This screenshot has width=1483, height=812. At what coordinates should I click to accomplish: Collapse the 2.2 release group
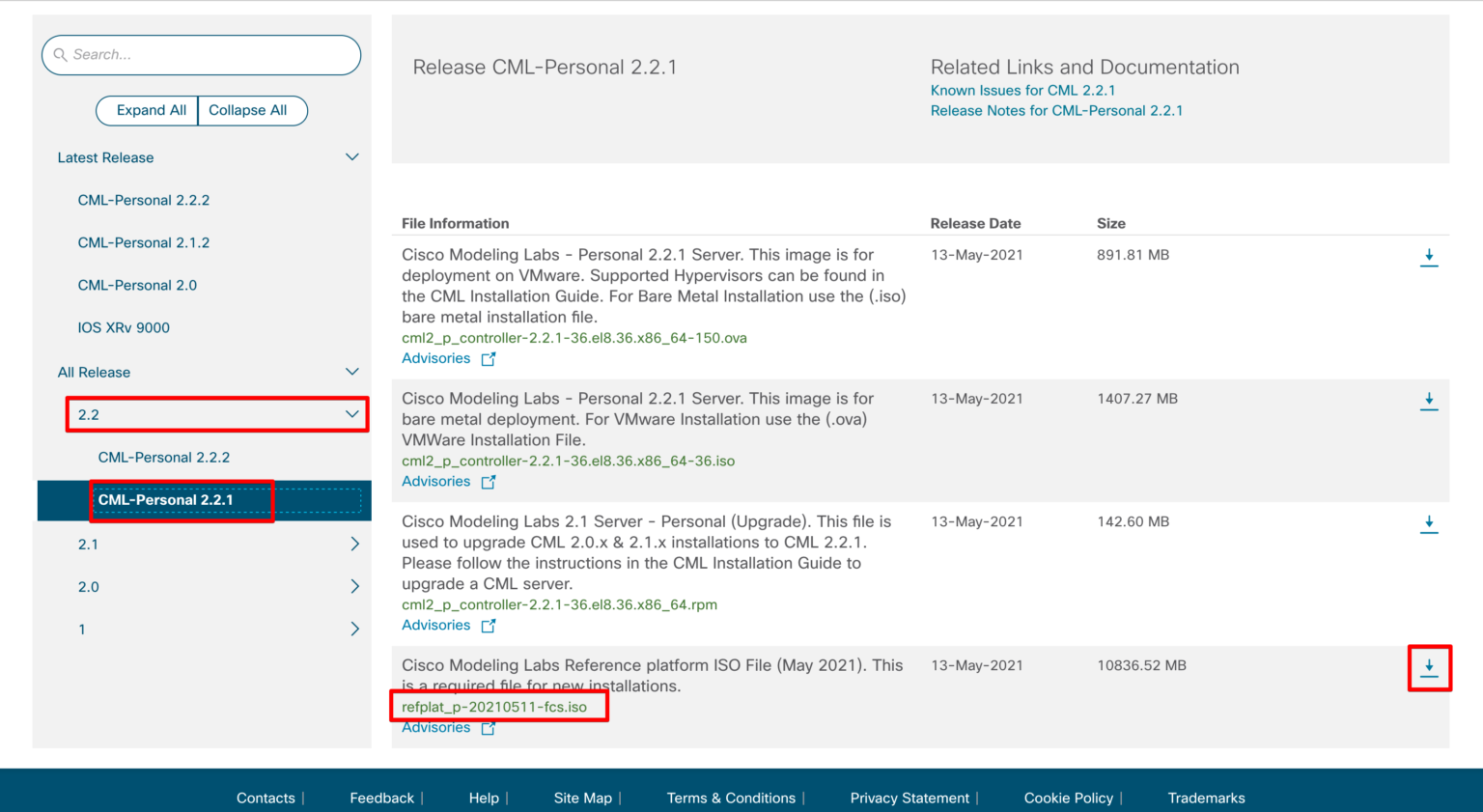coord(352,414)
